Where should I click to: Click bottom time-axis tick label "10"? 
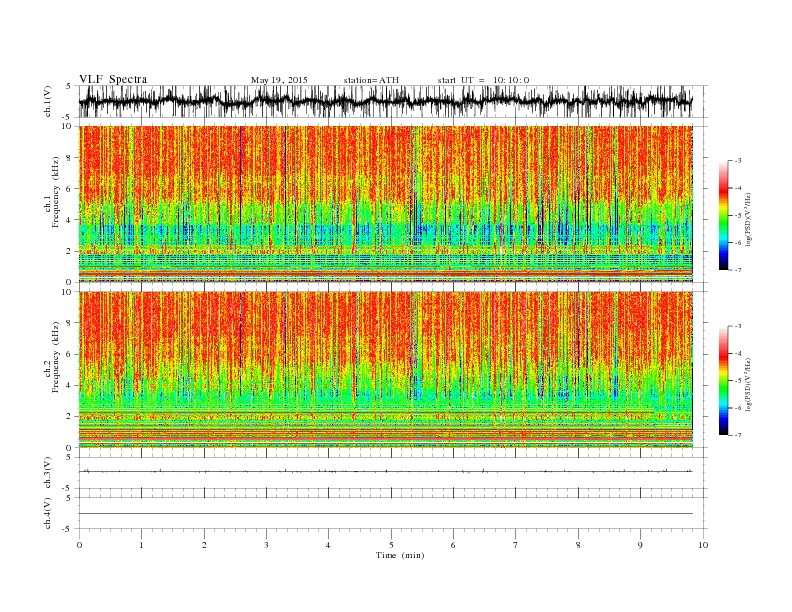pyautogui.click(x=703, y=545)
